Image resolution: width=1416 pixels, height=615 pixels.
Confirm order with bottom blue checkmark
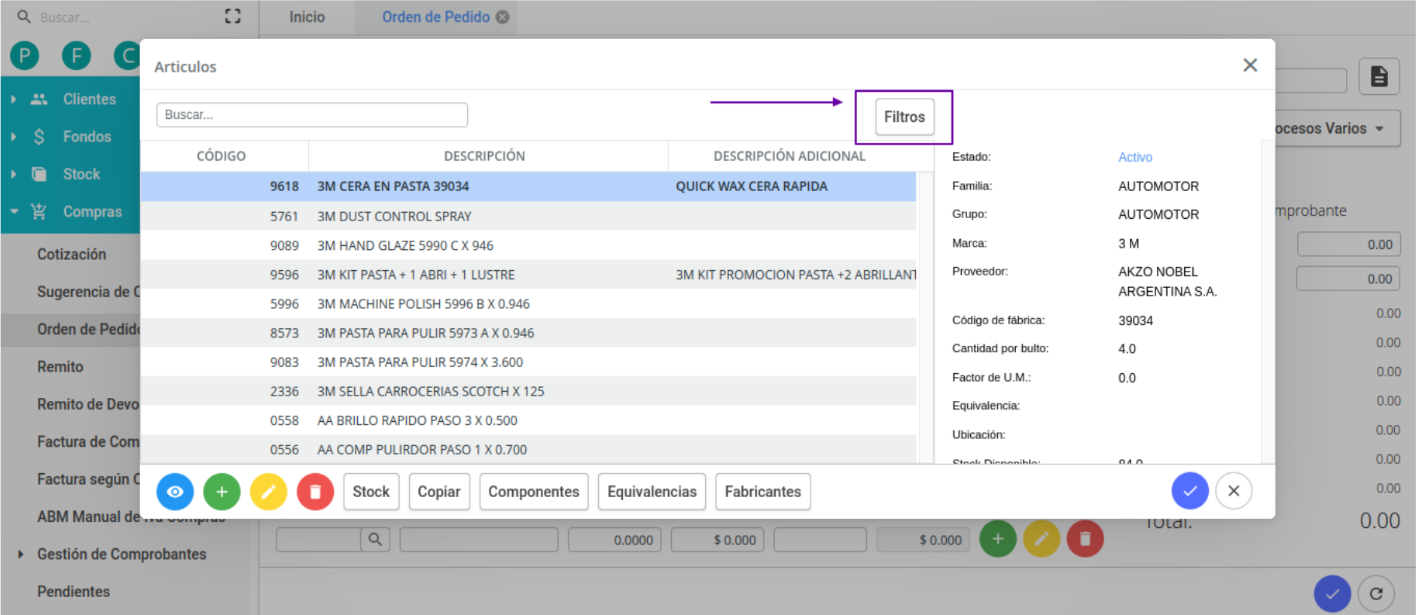click(1332, 594)
